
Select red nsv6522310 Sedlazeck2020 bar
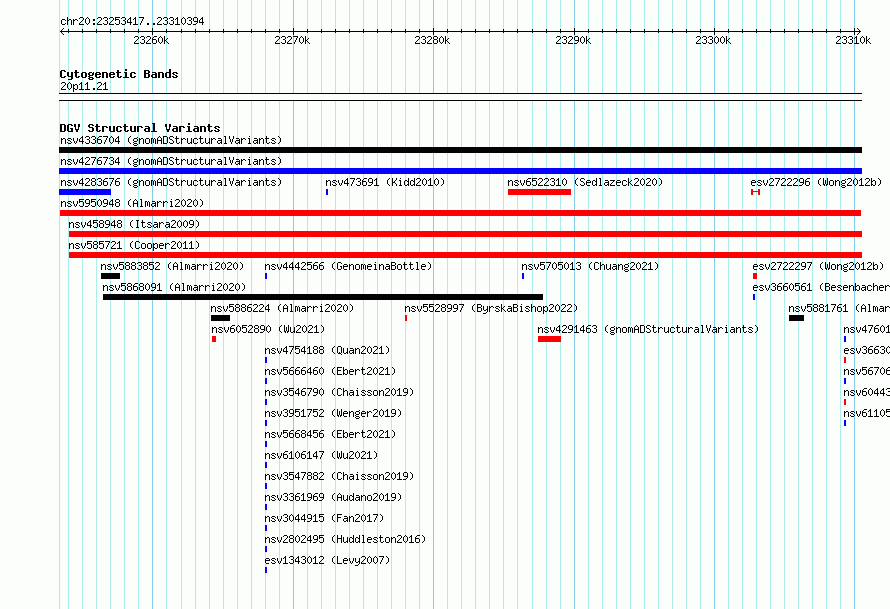(x=539, y=192)
